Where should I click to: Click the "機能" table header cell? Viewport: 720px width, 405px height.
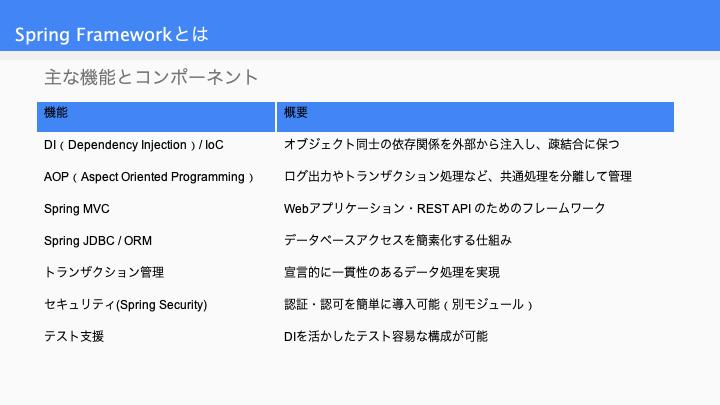156,117
